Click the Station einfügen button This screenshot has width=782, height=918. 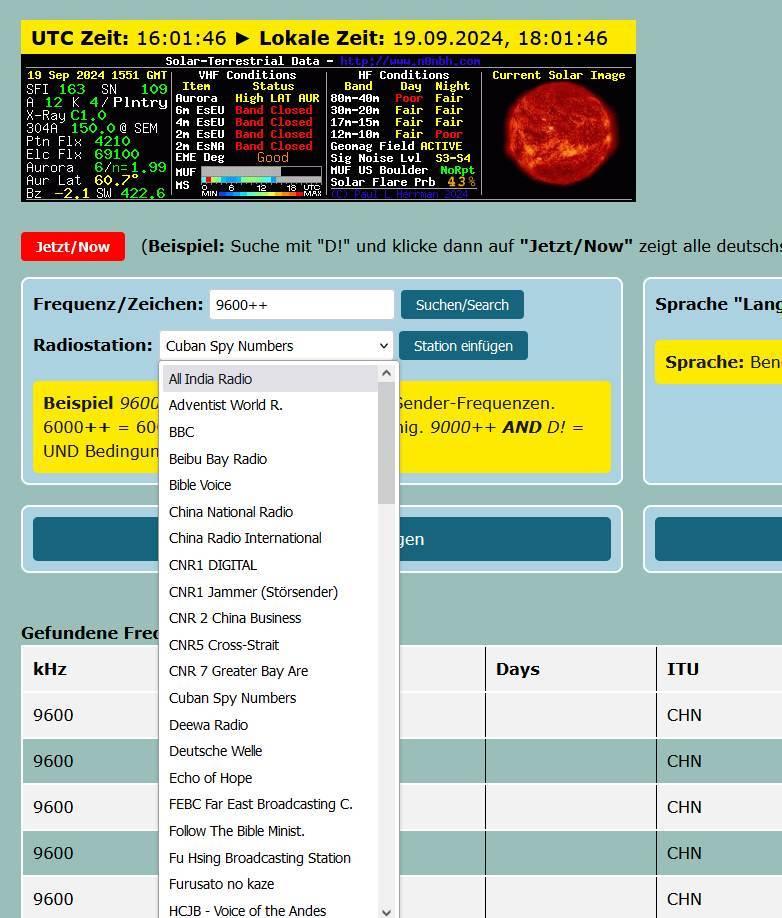(463, 346)
